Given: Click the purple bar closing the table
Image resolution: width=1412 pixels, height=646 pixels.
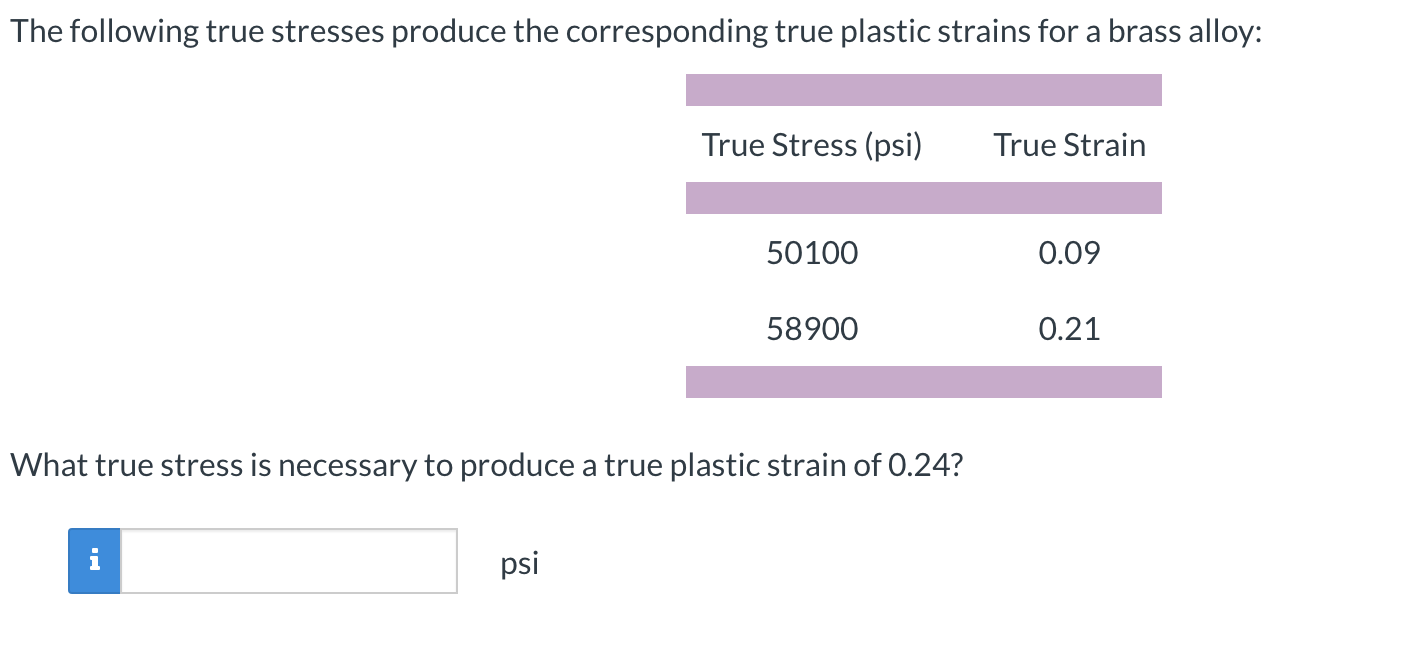Looking at the screenshot, I should click(924, 382).
